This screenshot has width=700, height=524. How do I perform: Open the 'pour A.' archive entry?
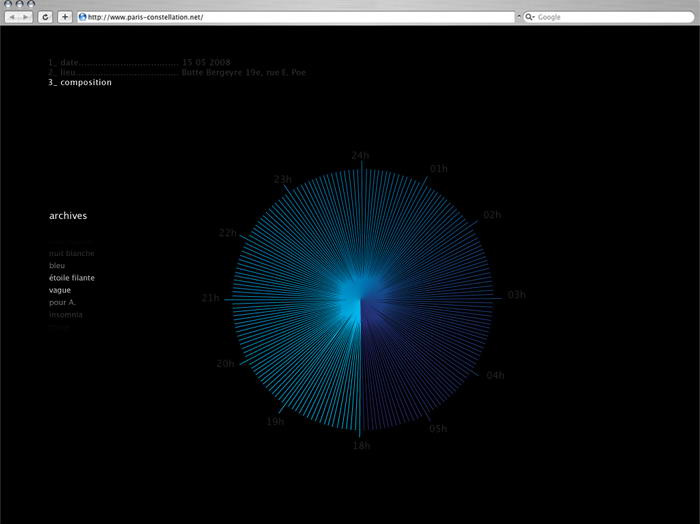coord(62,302)
